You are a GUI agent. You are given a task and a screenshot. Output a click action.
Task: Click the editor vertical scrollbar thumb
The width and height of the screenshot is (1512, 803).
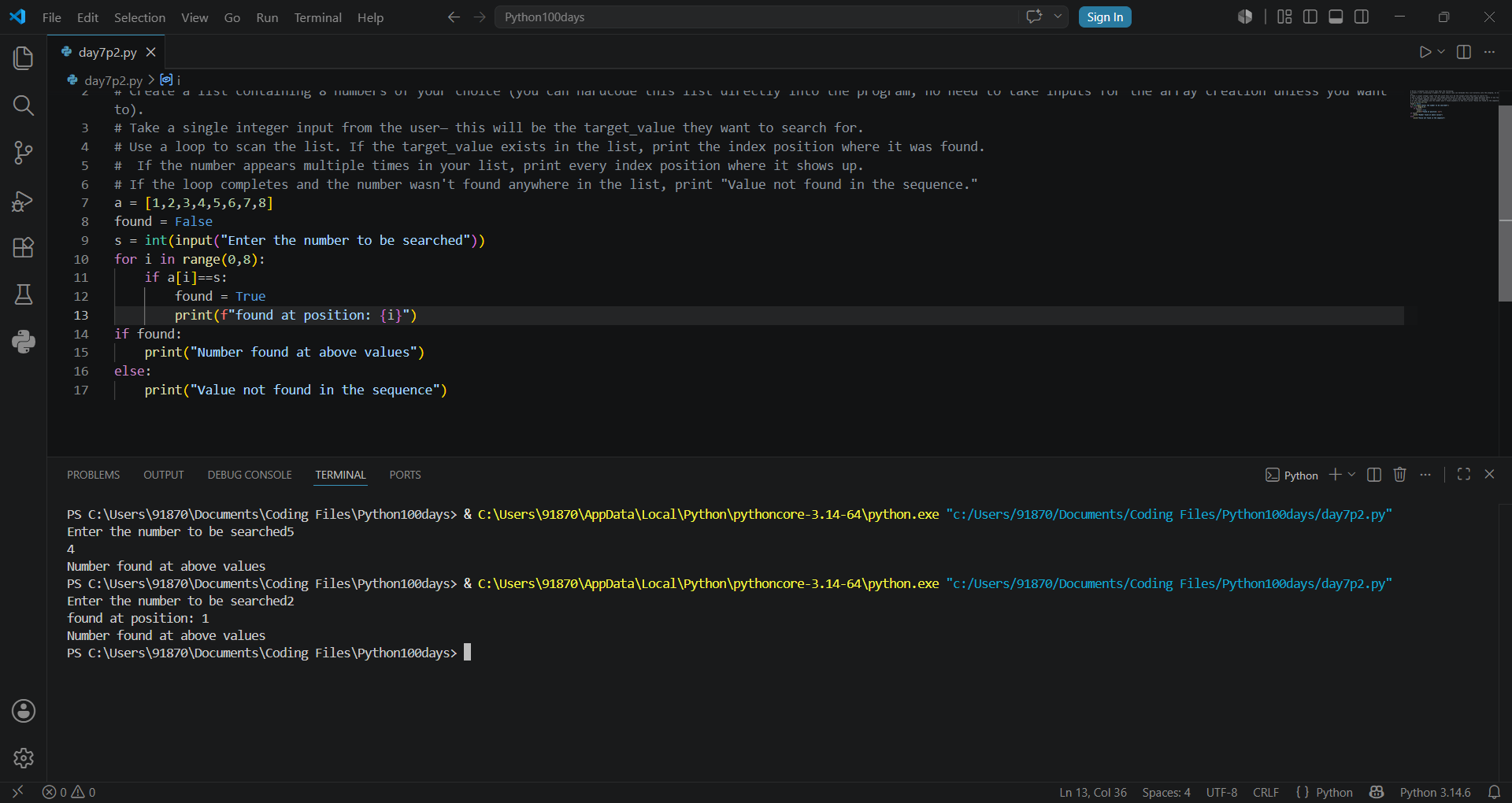pos(1505,203)
